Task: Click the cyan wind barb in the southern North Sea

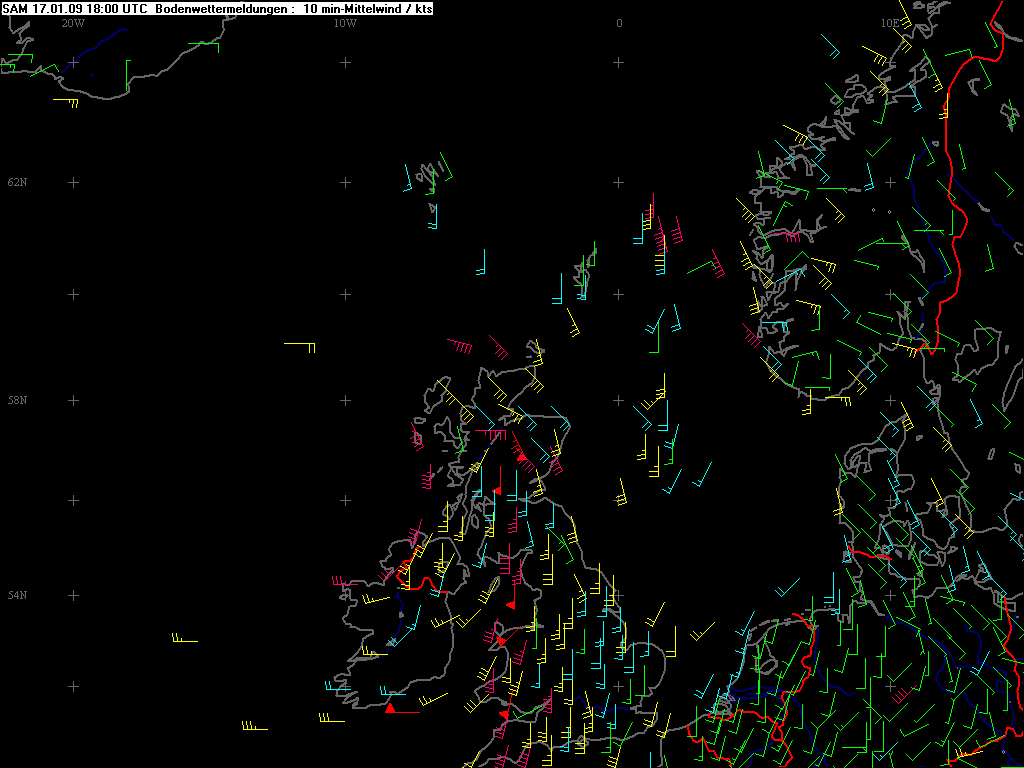Action: (x=788, y=588)
